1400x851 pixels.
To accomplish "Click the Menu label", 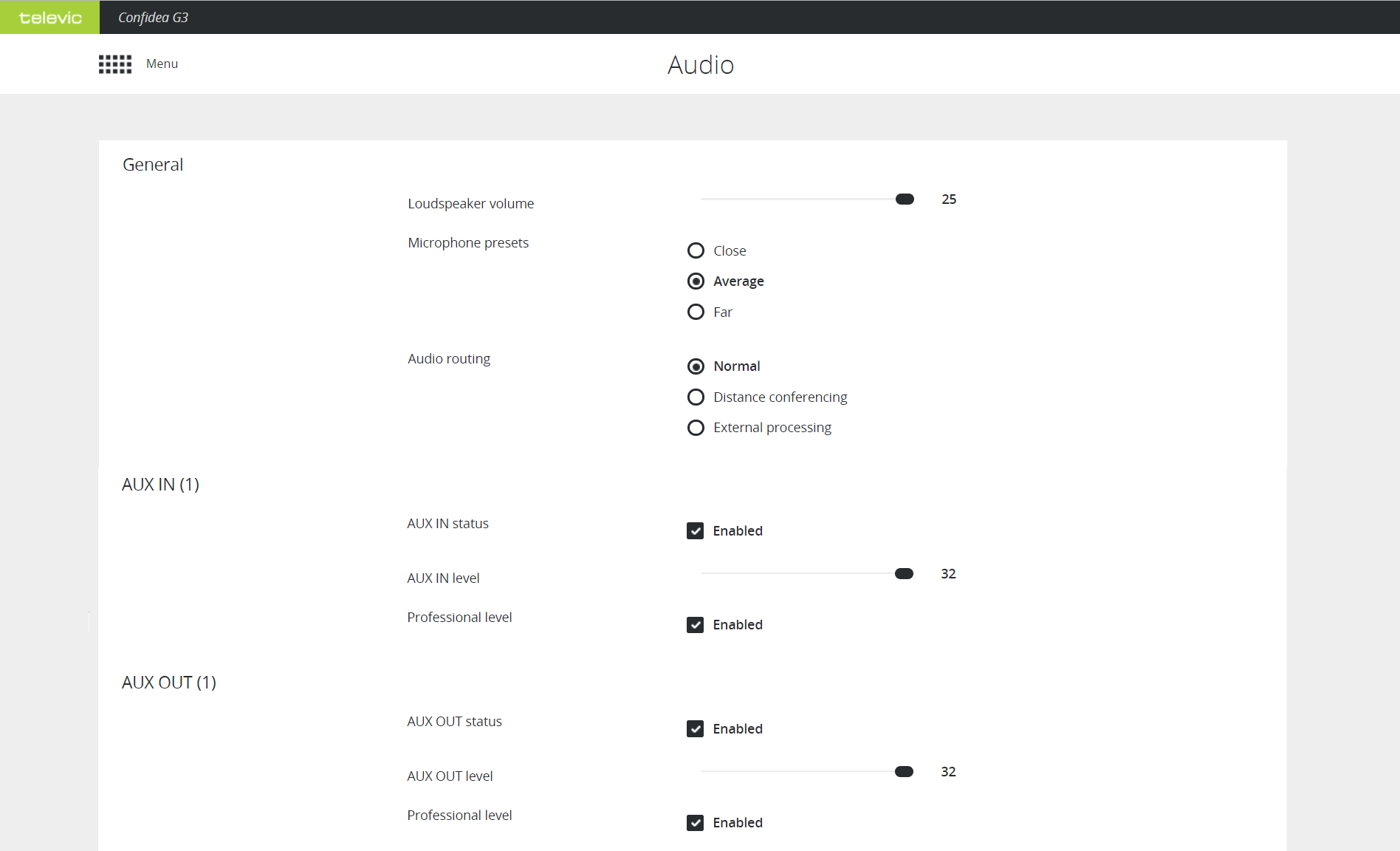I will [162, 64].
